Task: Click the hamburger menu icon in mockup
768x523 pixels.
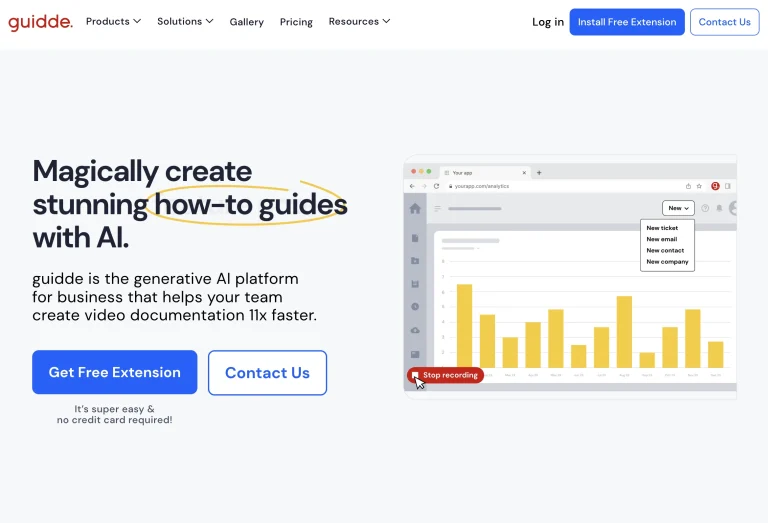Action: [437, 209]
